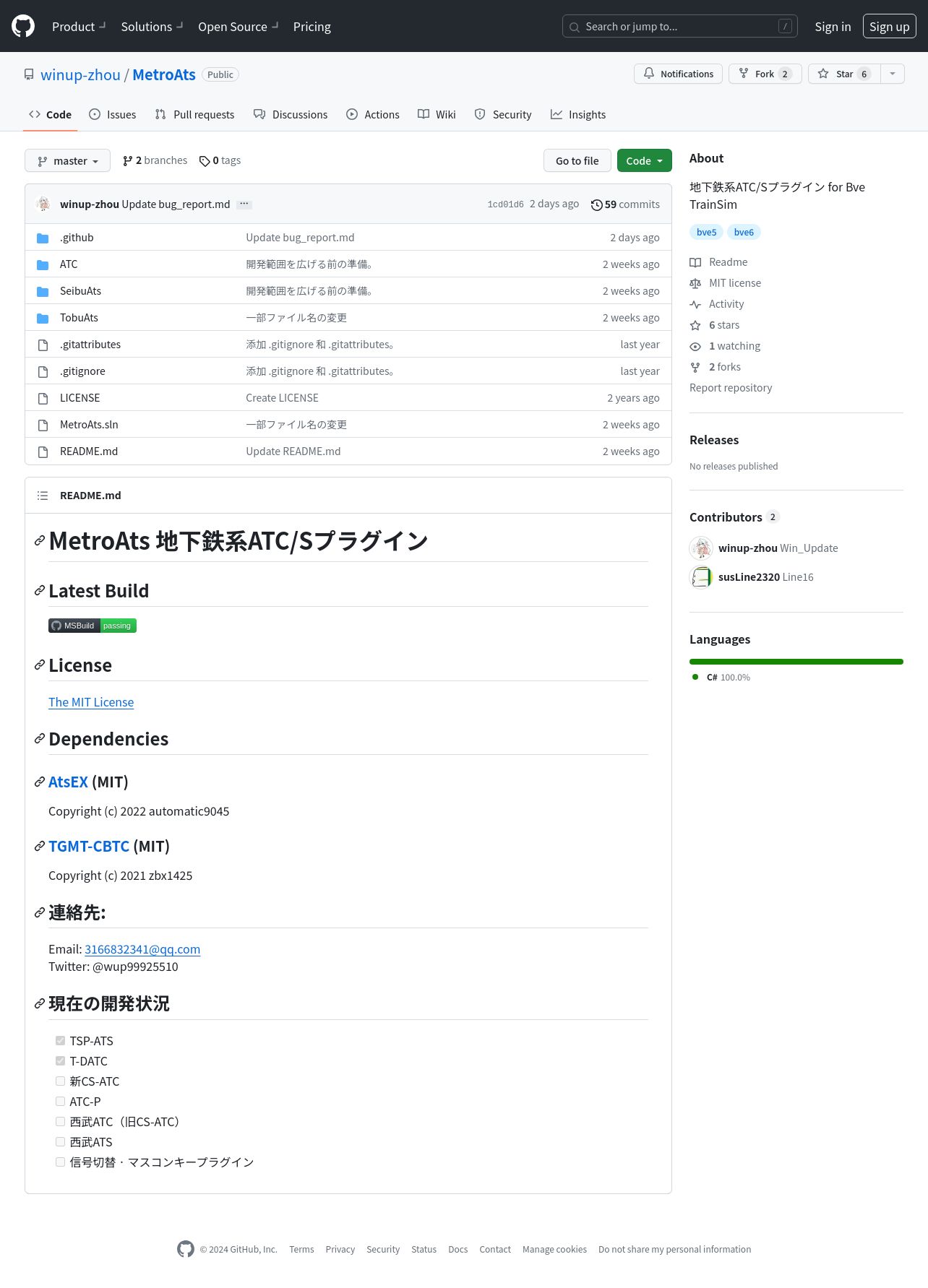The width and height of the screenshot is (928, 1288).
Task: Click the footer GitHub logo
Action: pos(186,1249)
